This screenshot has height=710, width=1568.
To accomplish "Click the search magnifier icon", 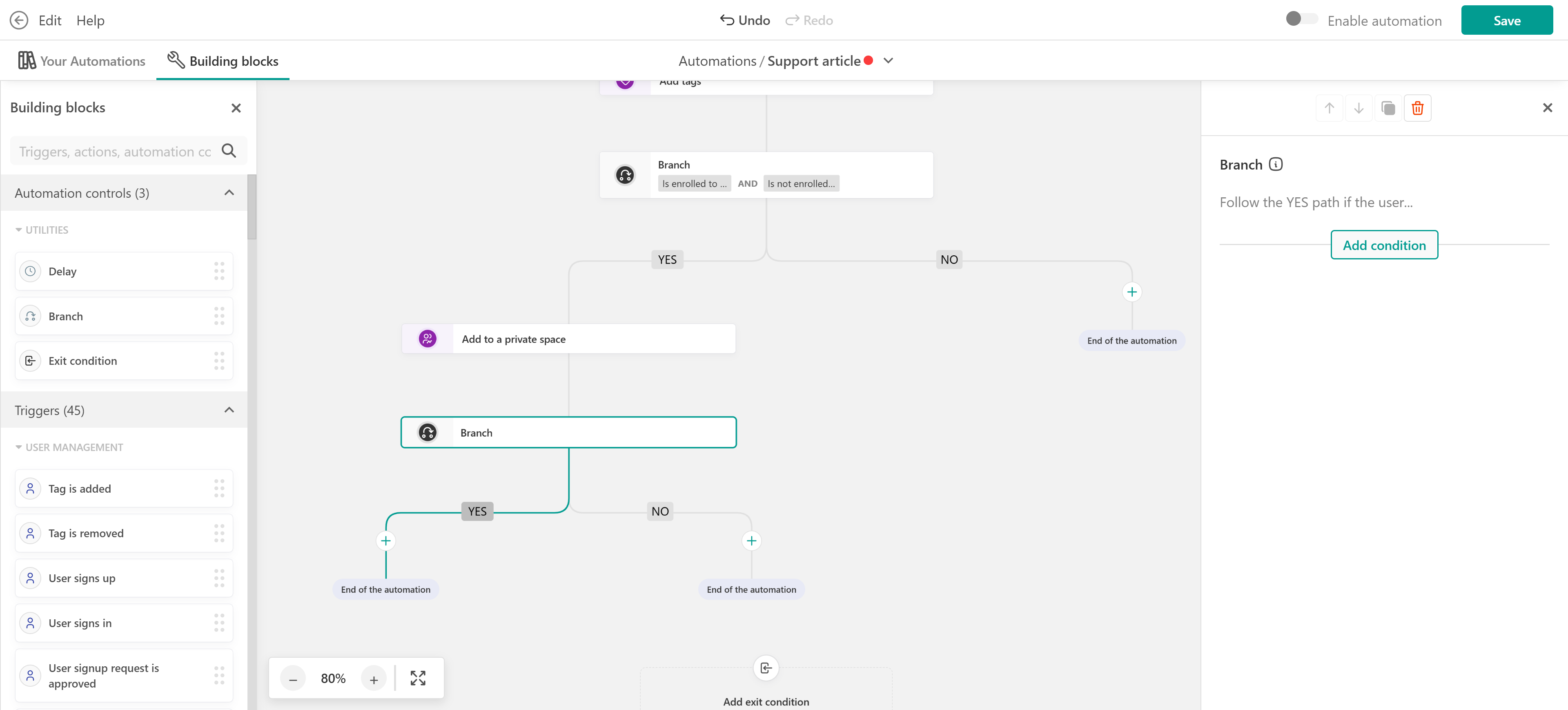I will (x=229, y=151).
